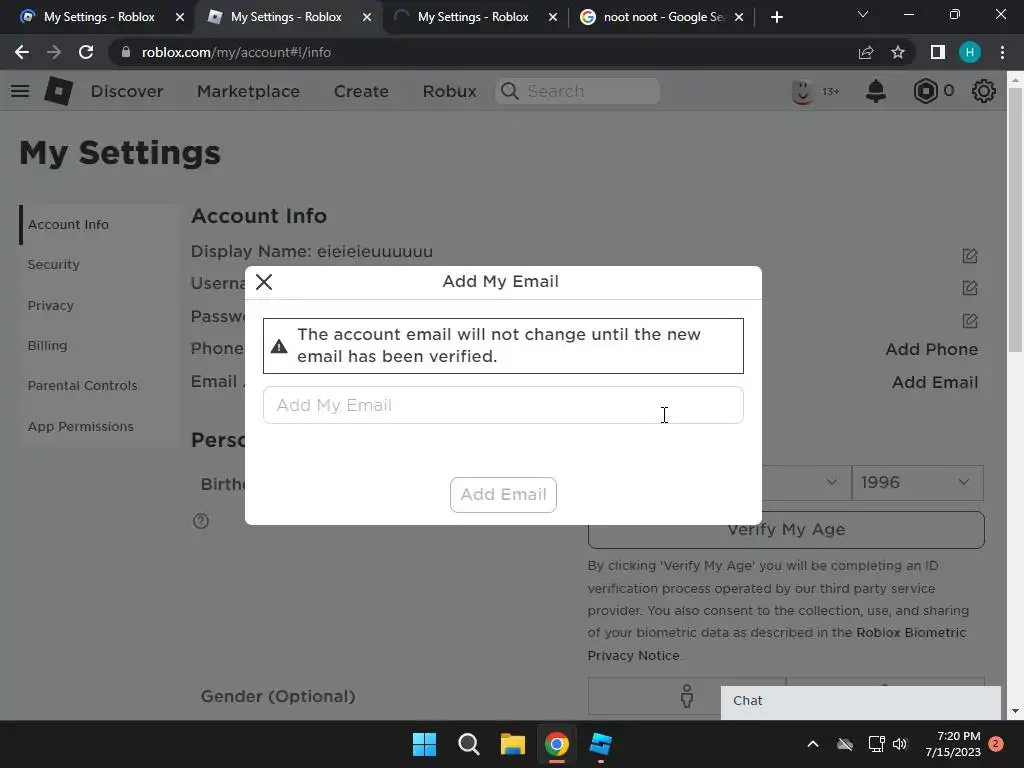1024x768 pixels.
Task: Open the Discover page
Action: point(127,91)
